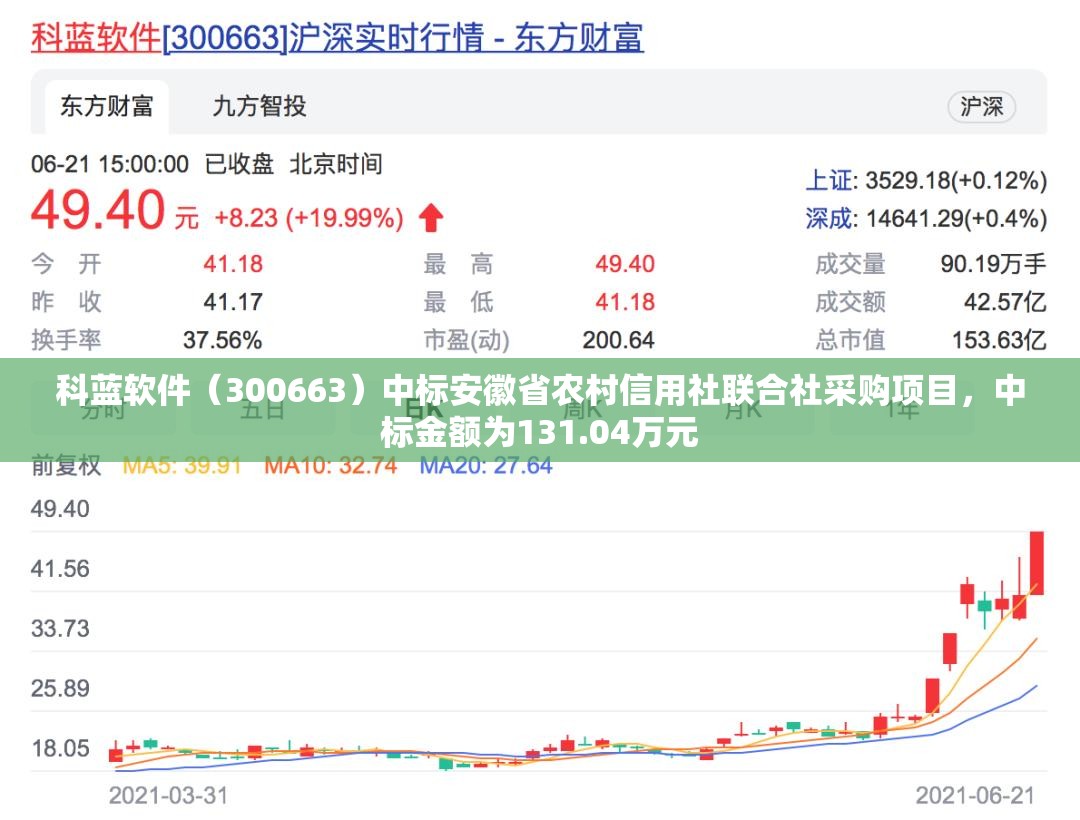Click the 深成 value 14641.29(+0.4%)

[957, 218]
